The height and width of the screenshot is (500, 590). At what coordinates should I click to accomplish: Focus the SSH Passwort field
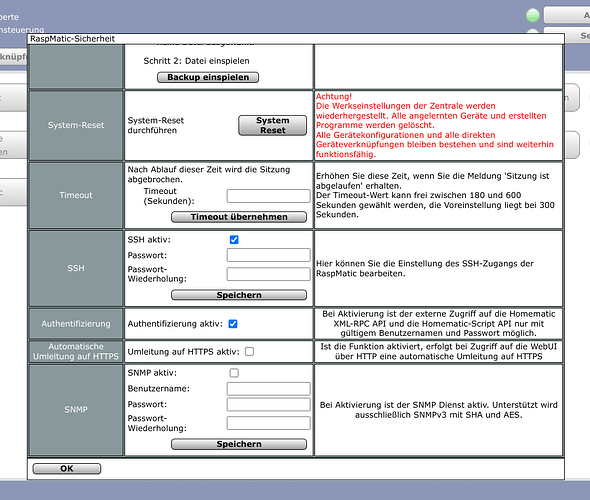(x=268, y=255)
